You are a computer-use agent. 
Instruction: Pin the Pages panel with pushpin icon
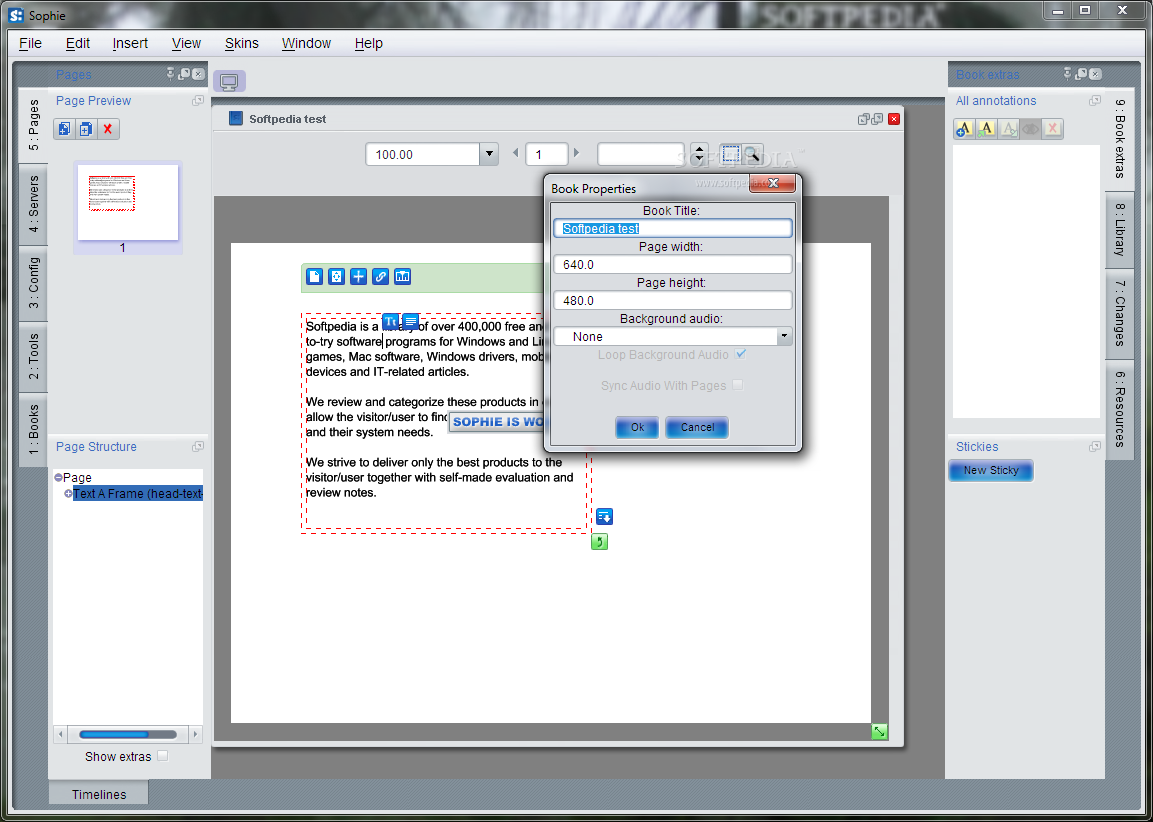[x=171, y=74]
